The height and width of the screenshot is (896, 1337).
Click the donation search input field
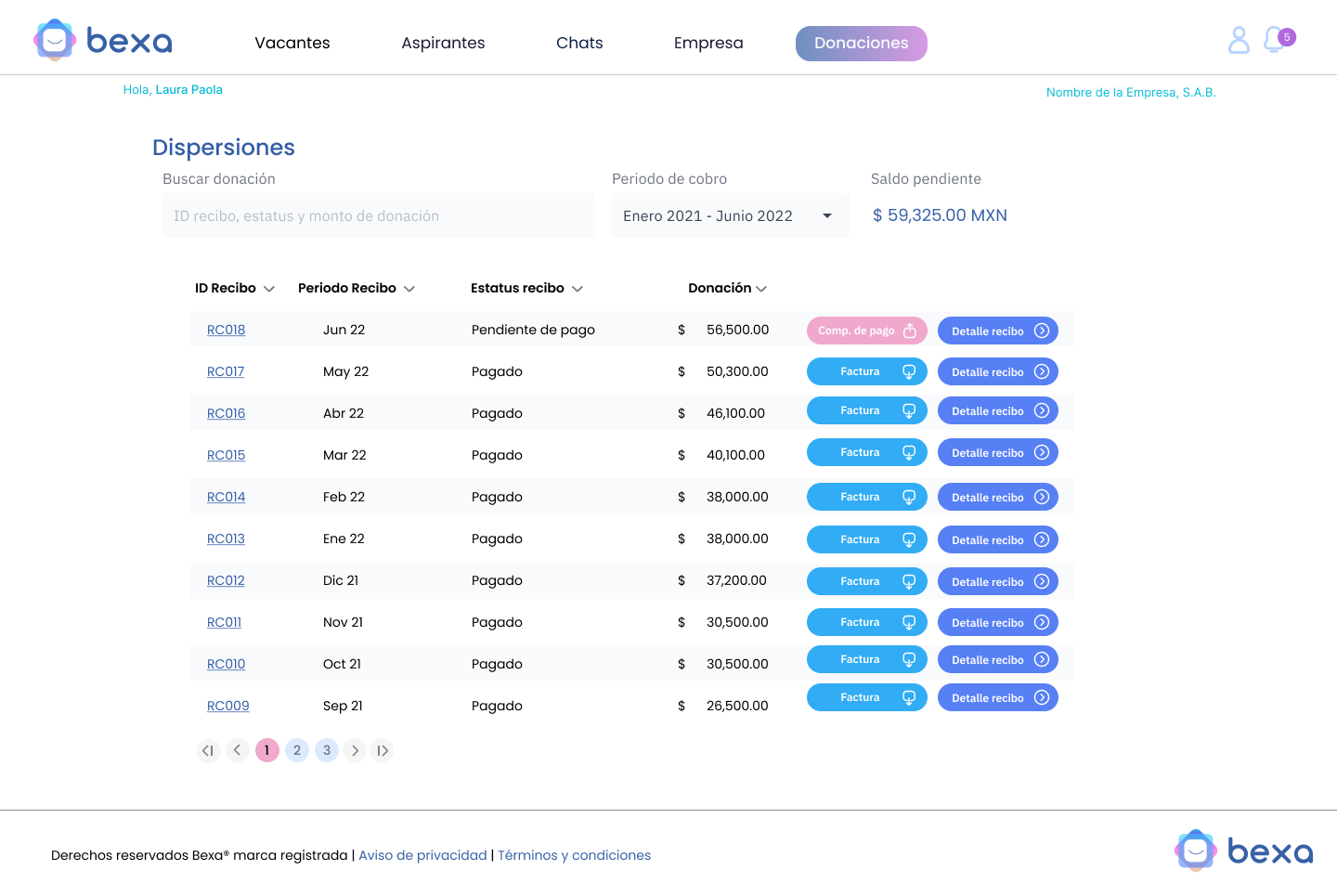tap(379, 215)
